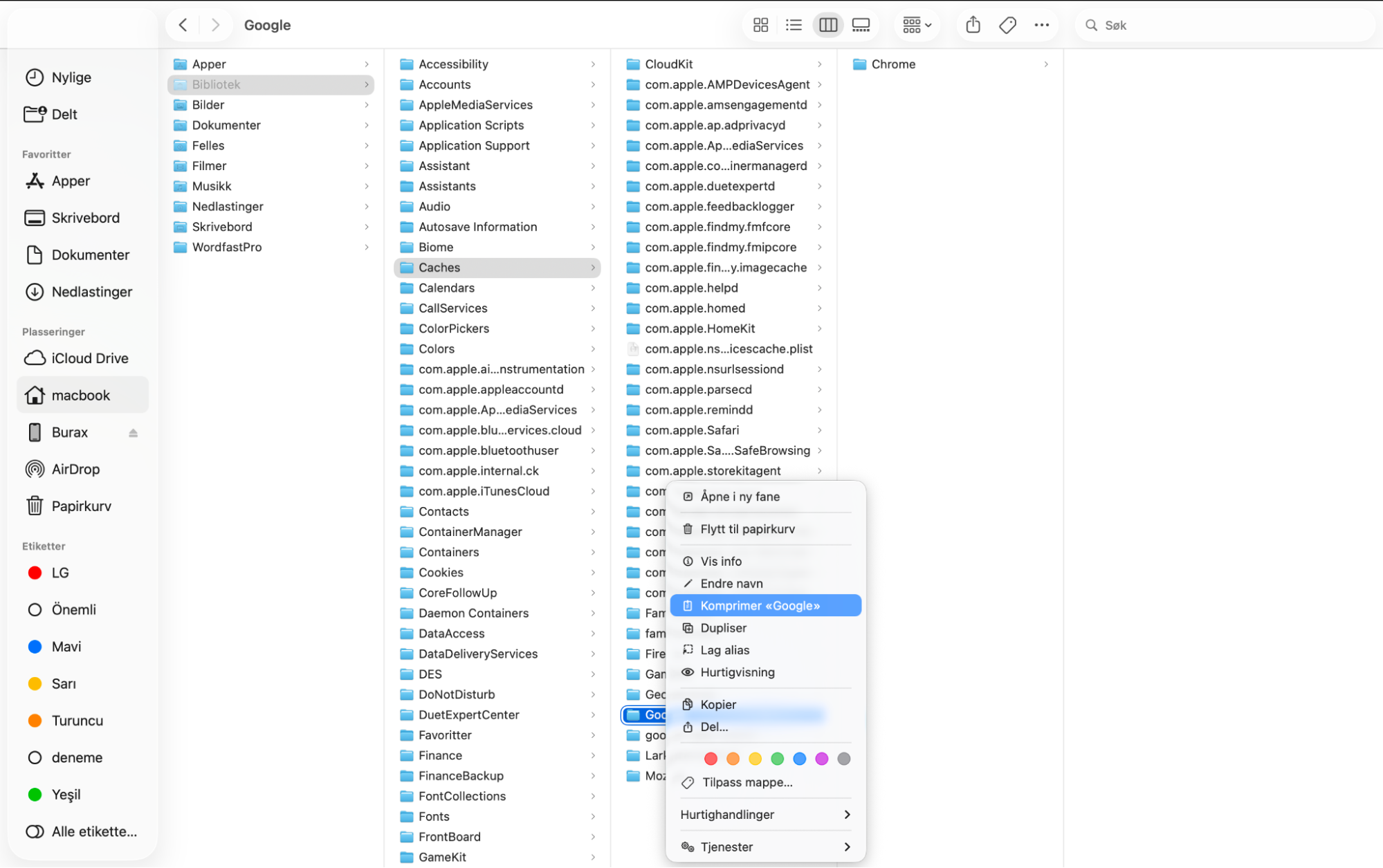The image size is (1383, 868).
Task: Click the tag toolbar icon
Action: coord(1007,25)
